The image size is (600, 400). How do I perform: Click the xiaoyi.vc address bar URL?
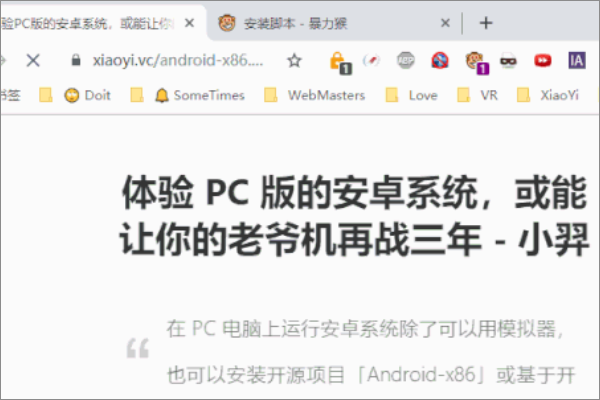178,60
